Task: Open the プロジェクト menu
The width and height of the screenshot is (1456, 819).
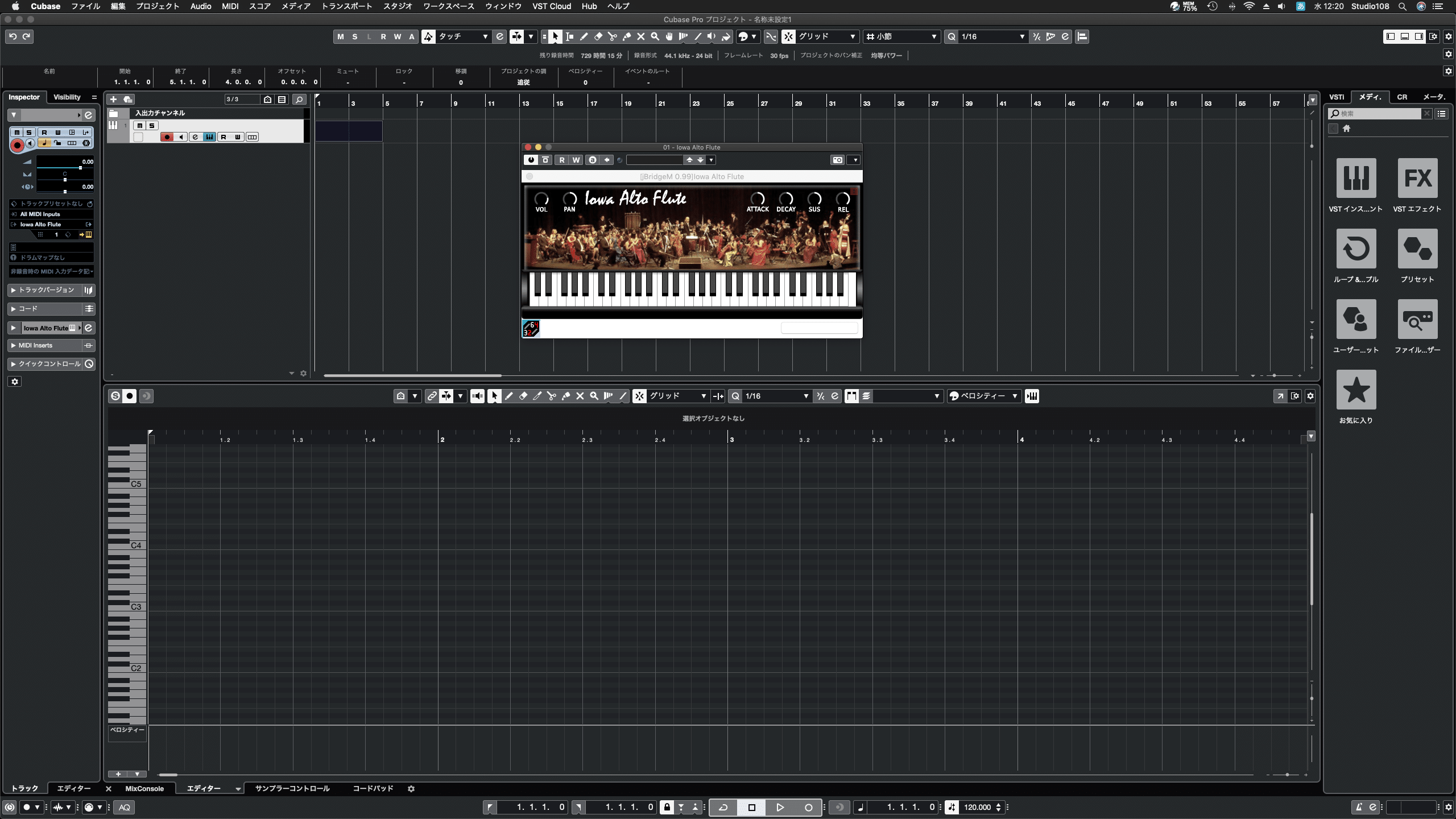Action: click(x=158, y=6)
